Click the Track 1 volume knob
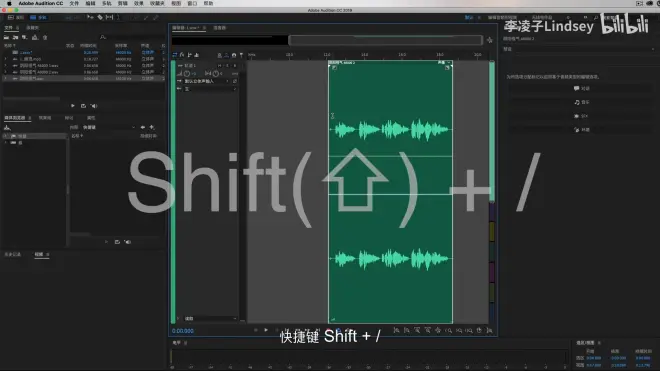Image resolution: width=660 pixels, height=371 pixels. [x=187, y=73]
